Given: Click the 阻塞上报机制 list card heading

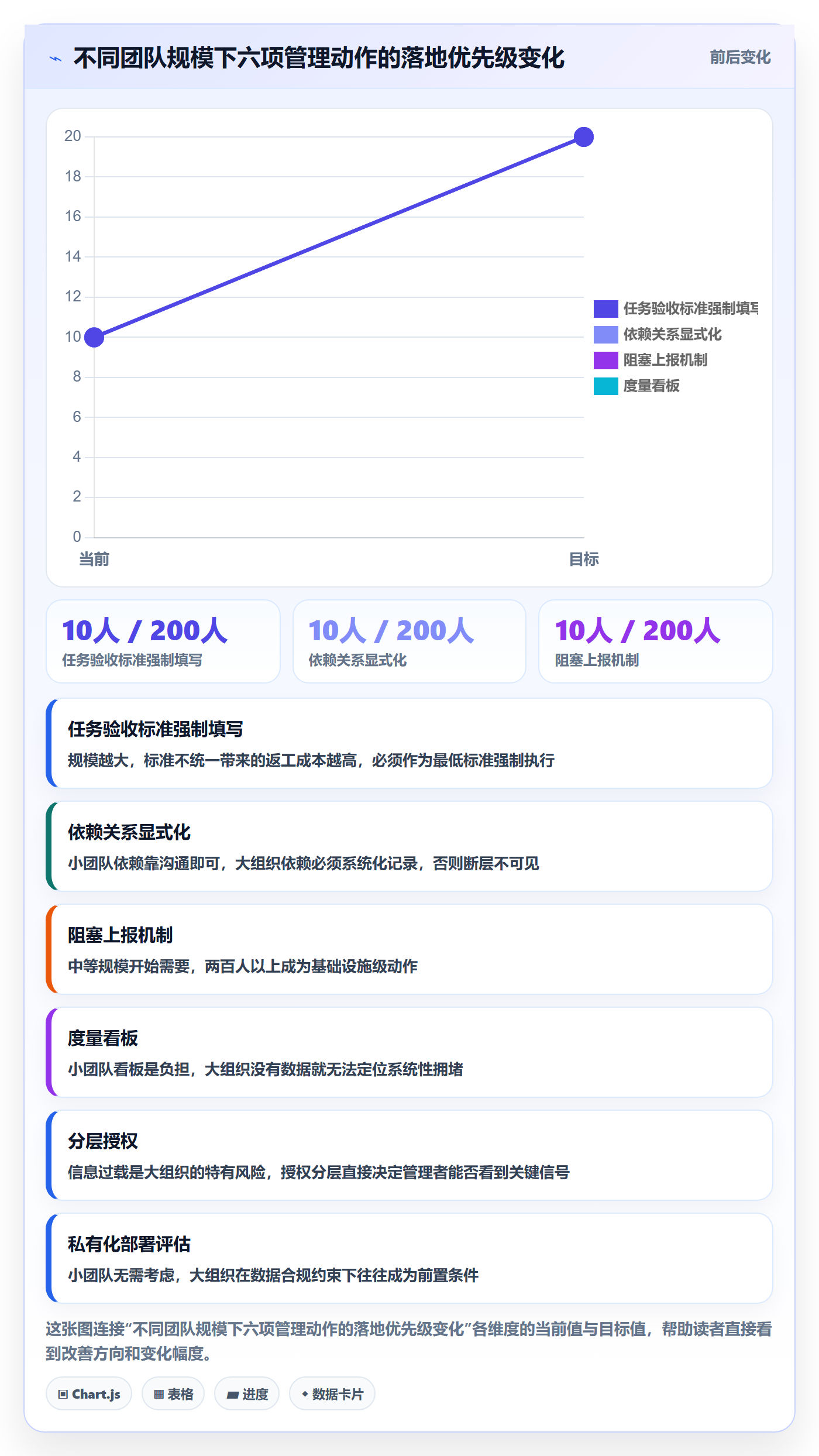Looking at the screenshot, I should pyautogui.click(x=121, y=935).
